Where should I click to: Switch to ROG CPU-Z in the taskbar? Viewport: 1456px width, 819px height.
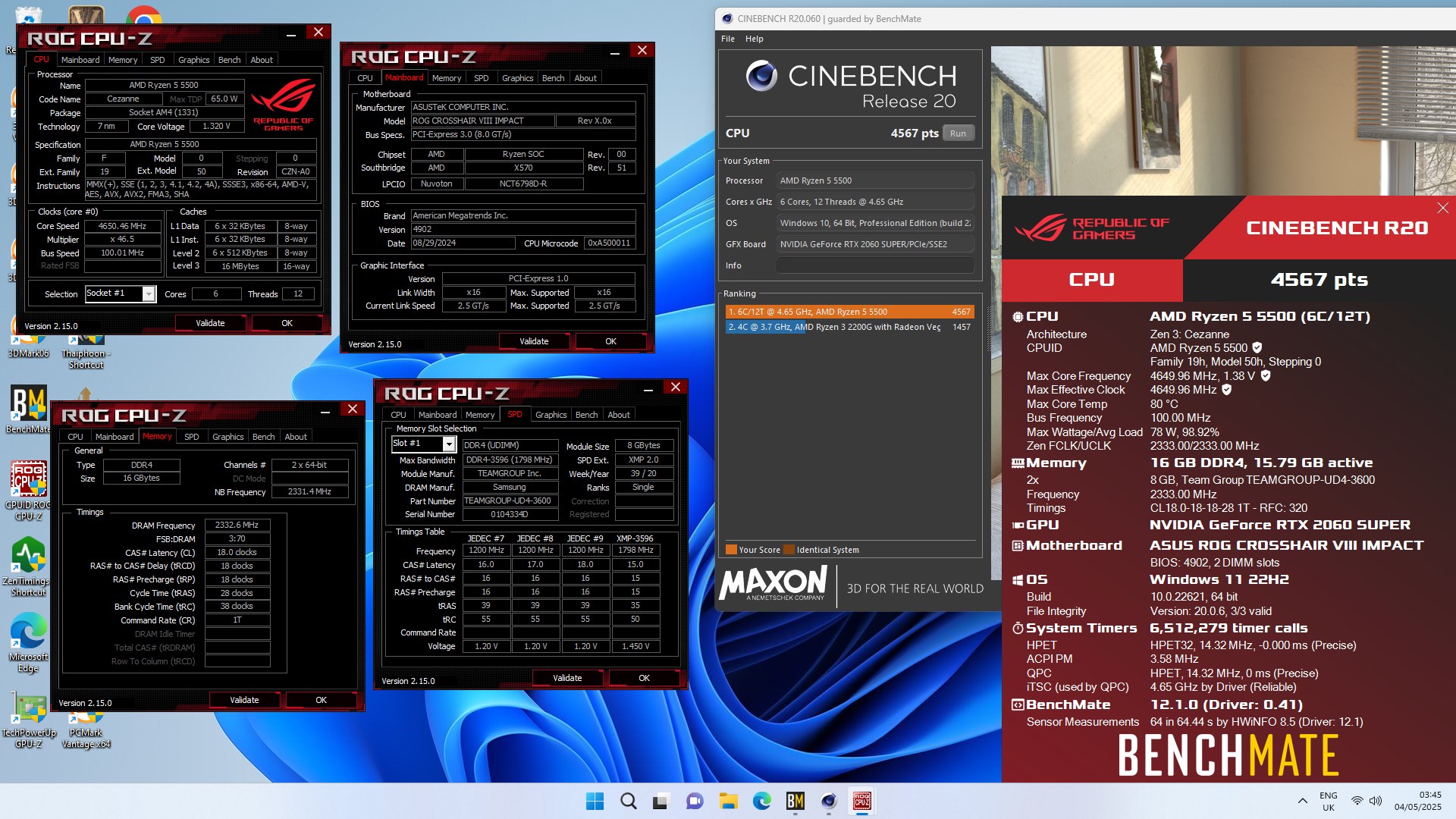click(x=862, y=801)
